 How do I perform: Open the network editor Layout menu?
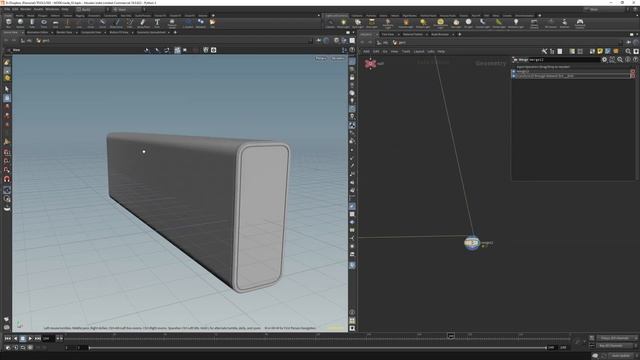tap(419, 51)
